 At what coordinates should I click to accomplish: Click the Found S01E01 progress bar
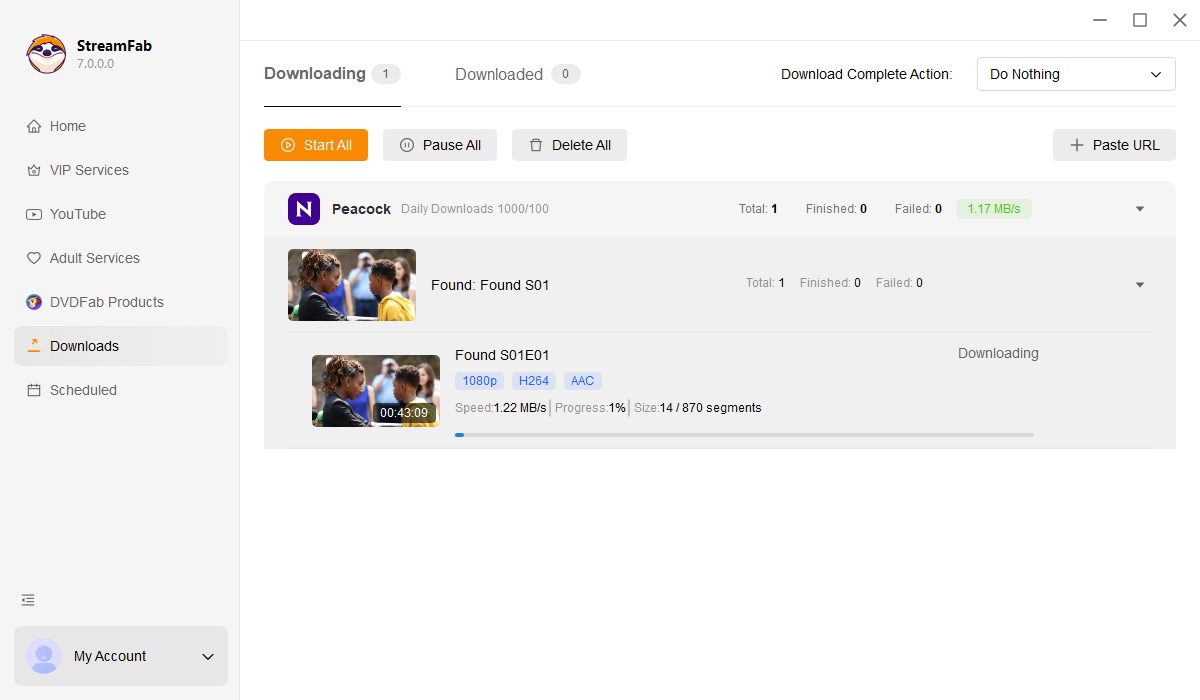744,435
